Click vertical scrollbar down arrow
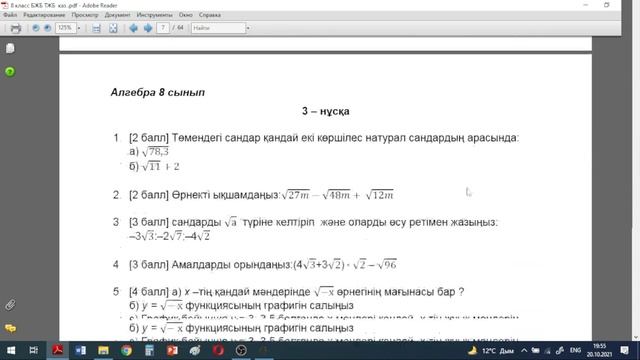Image resolution: width=640 pixels, height=360 pixels. point(636,337)
